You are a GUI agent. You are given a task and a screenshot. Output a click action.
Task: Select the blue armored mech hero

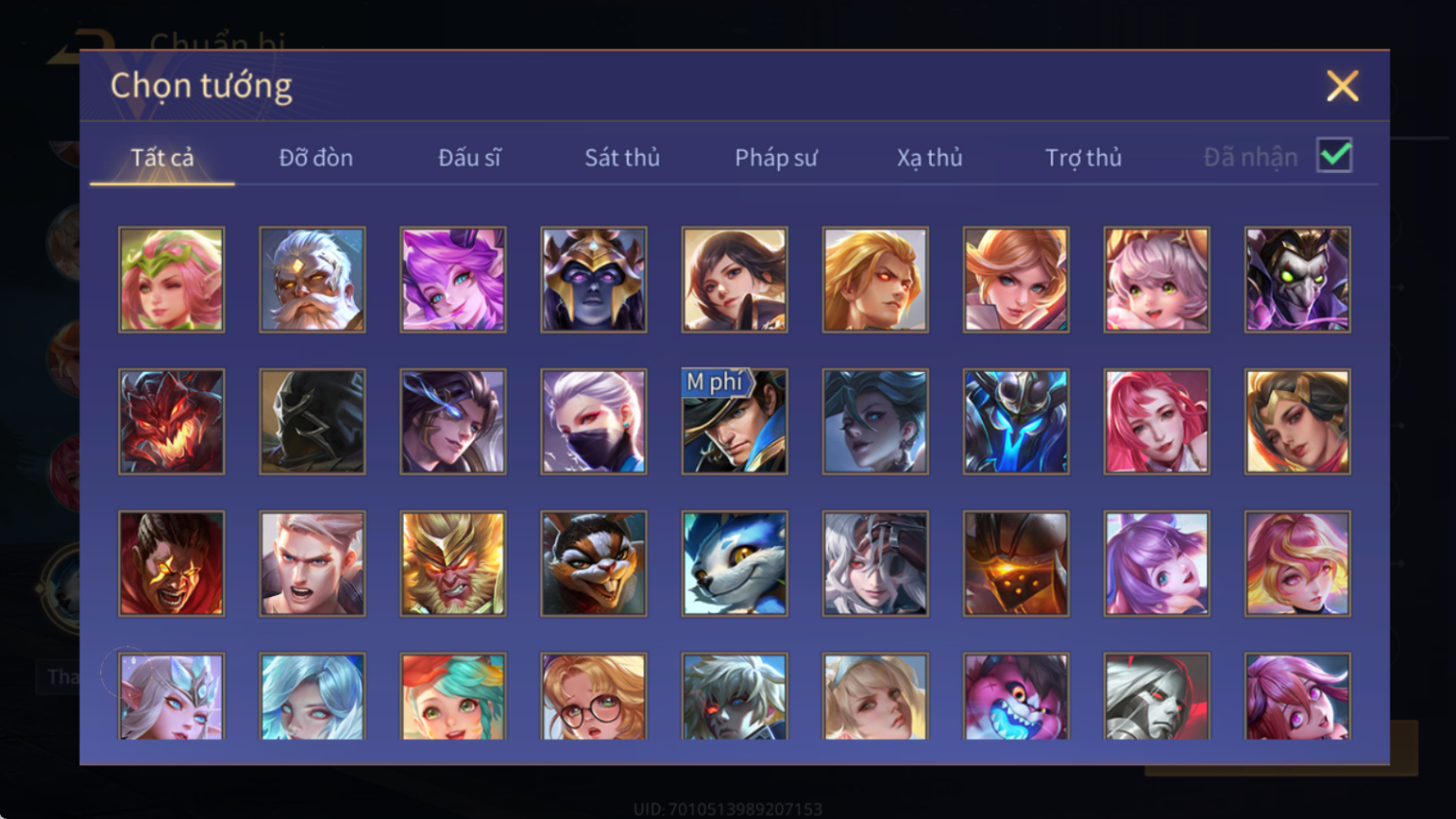[x=1016, y=421]
